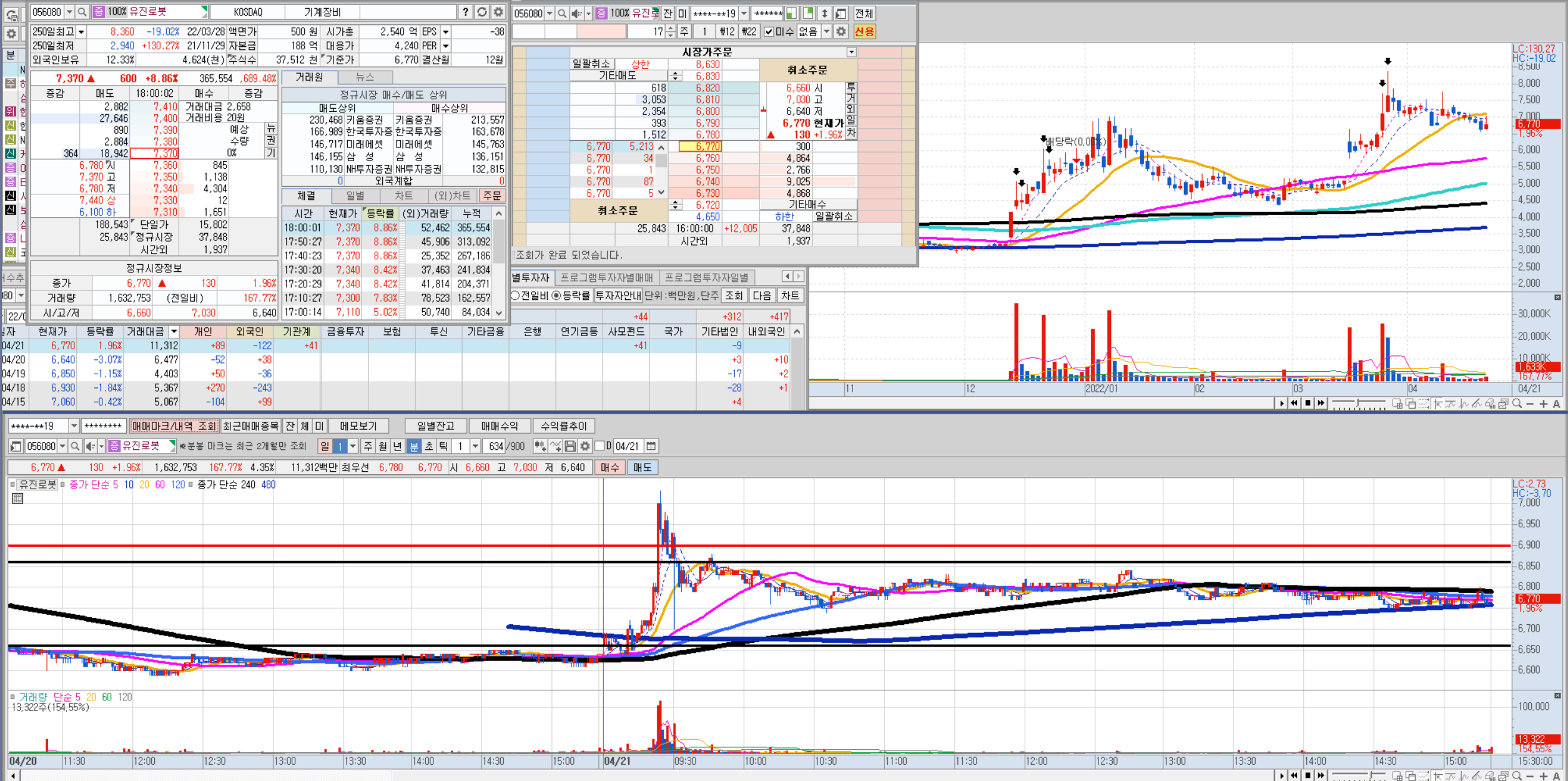Click the fast-forward button below minute chart

click(x=1321, y=775)
